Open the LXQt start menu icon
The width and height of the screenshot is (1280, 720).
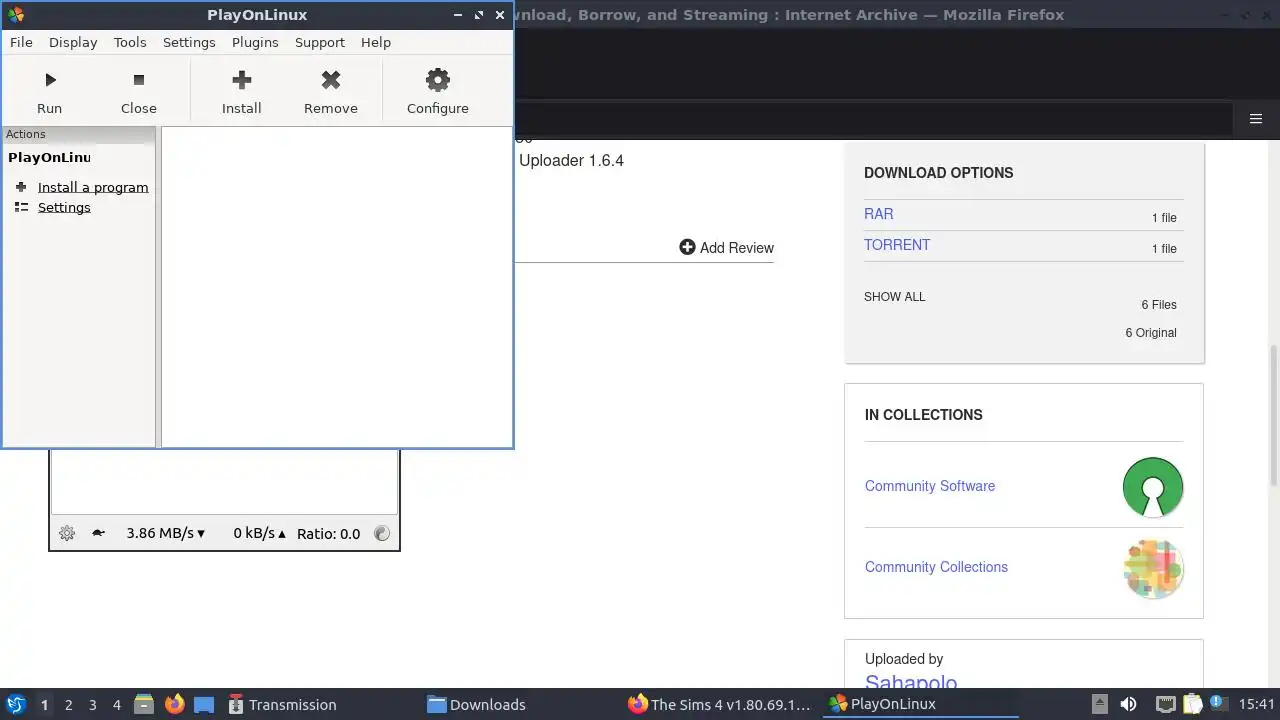[x=16, y=704]
